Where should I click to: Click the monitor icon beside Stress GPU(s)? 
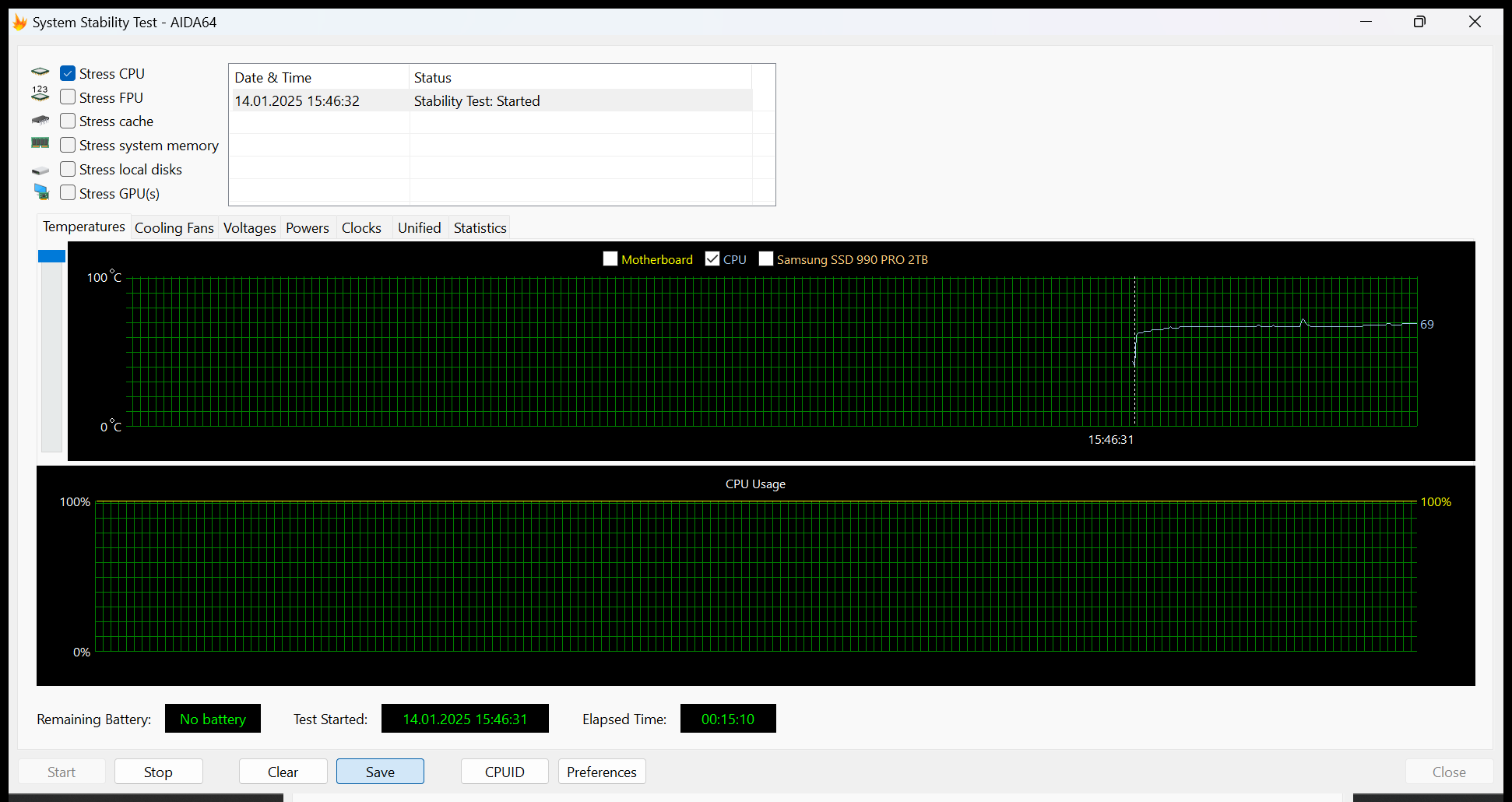pos(41,192)
